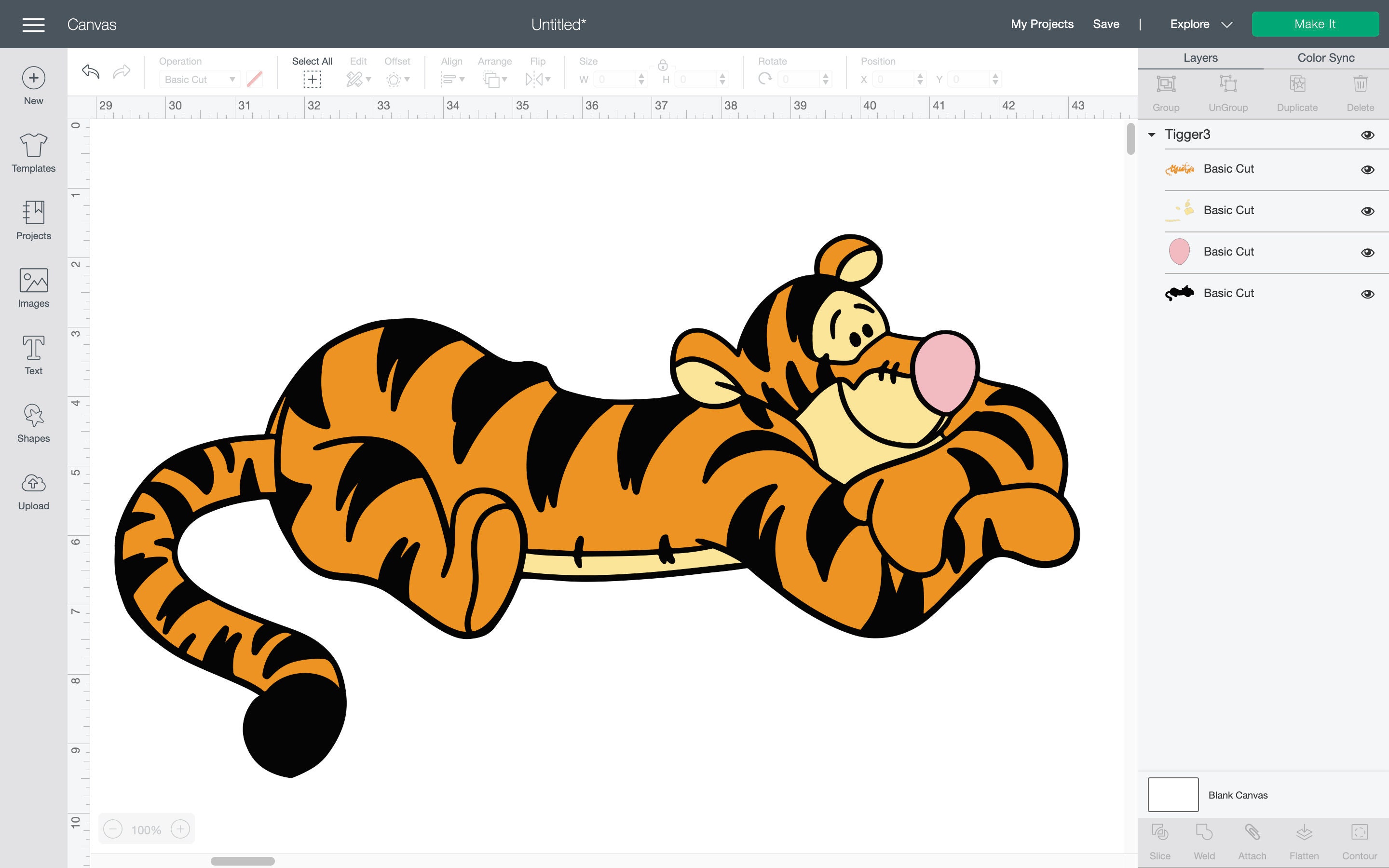Click the Blank Canvas color swatch
This screenshot has width=1389, height=868.
click(1172, 795)
